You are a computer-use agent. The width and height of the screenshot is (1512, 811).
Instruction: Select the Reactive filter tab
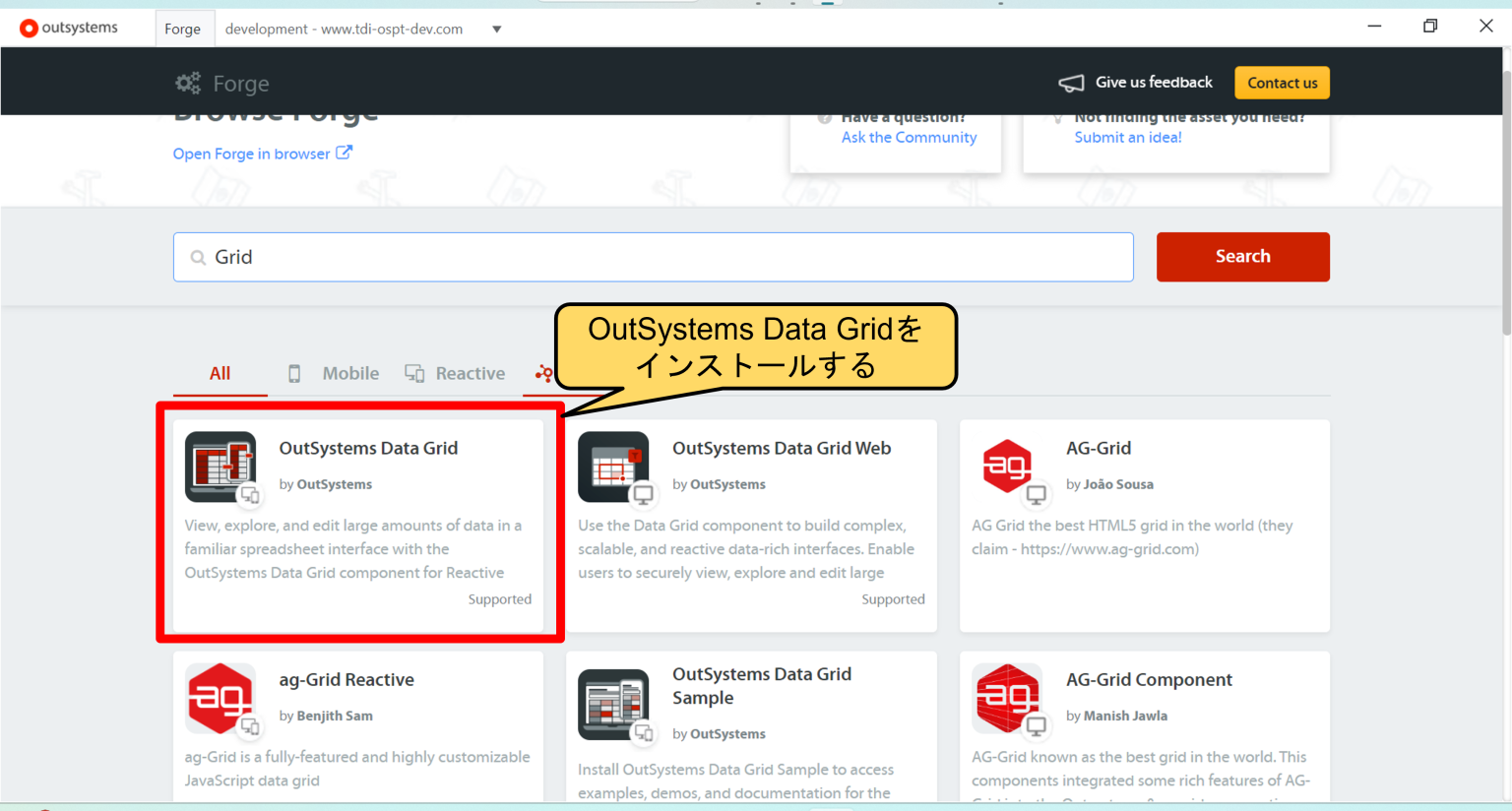[471, 373]
